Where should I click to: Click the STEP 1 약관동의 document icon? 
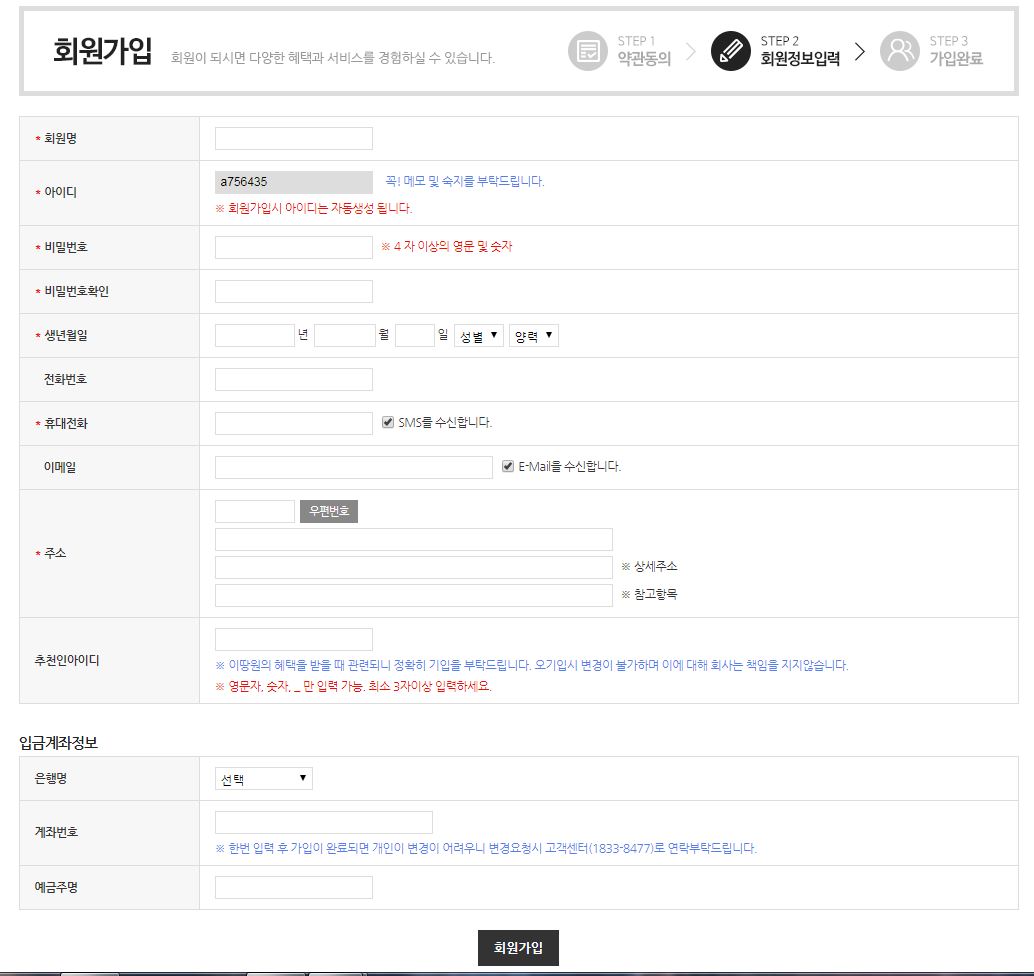(588, 51)
